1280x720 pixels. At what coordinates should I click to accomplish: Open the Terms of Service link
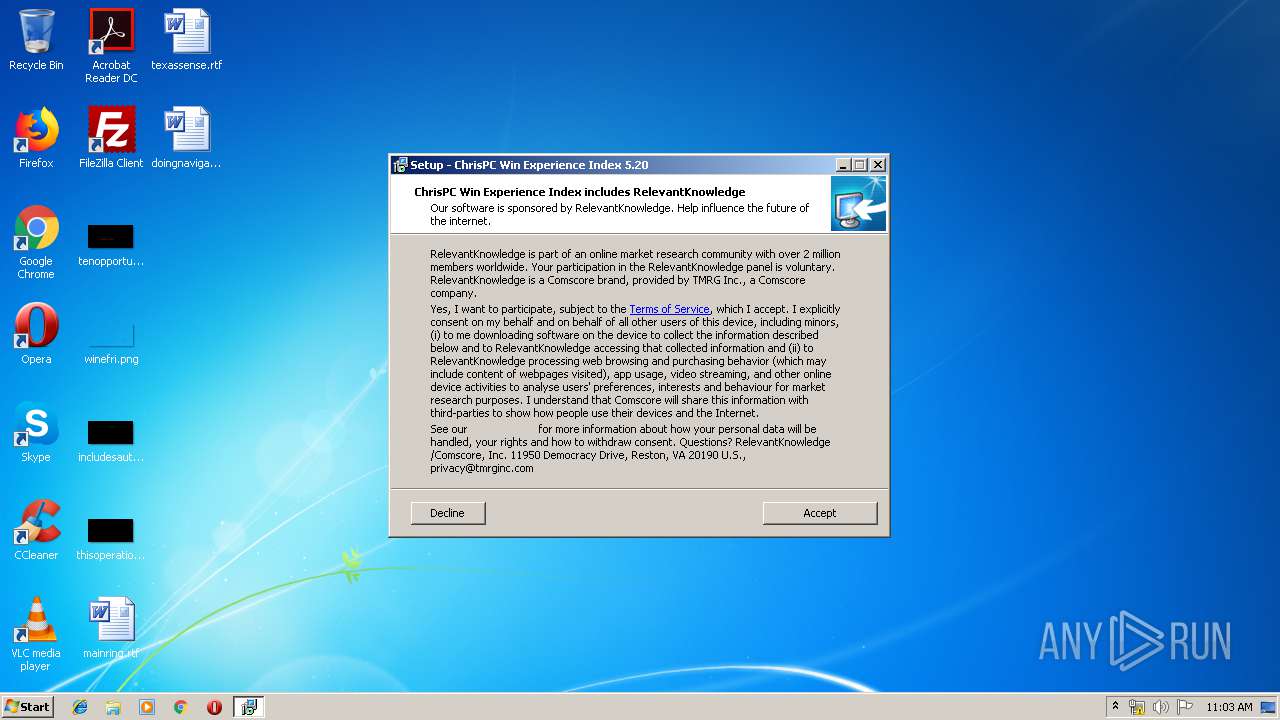click(669, 310)
